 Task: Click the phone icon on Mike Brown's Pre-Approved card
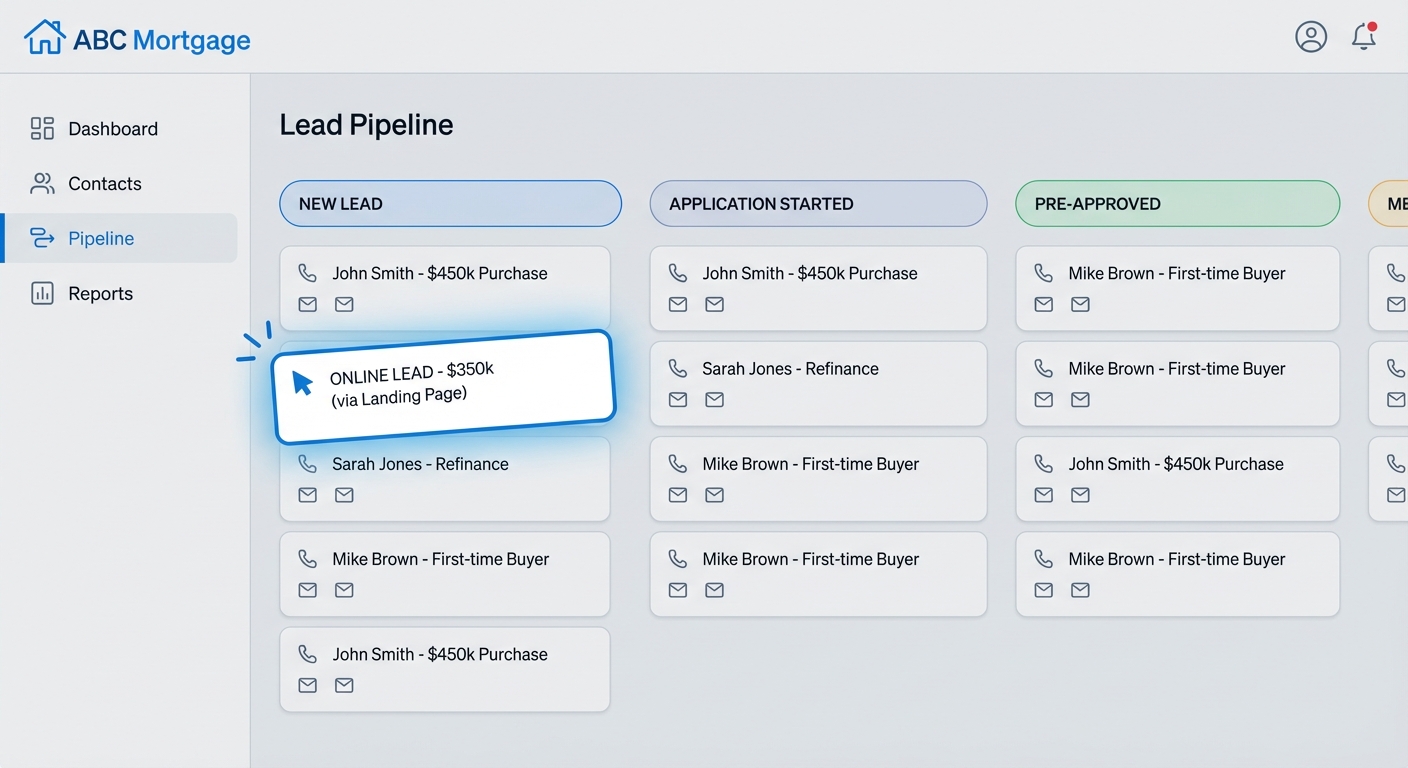coord(1044,273)
